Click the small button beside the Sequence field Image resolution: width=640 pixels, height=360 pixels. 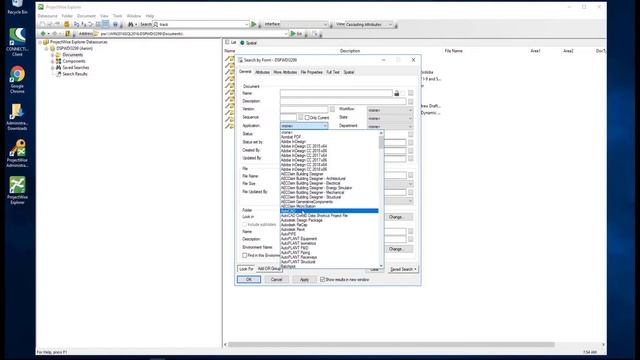pos(300,118)
